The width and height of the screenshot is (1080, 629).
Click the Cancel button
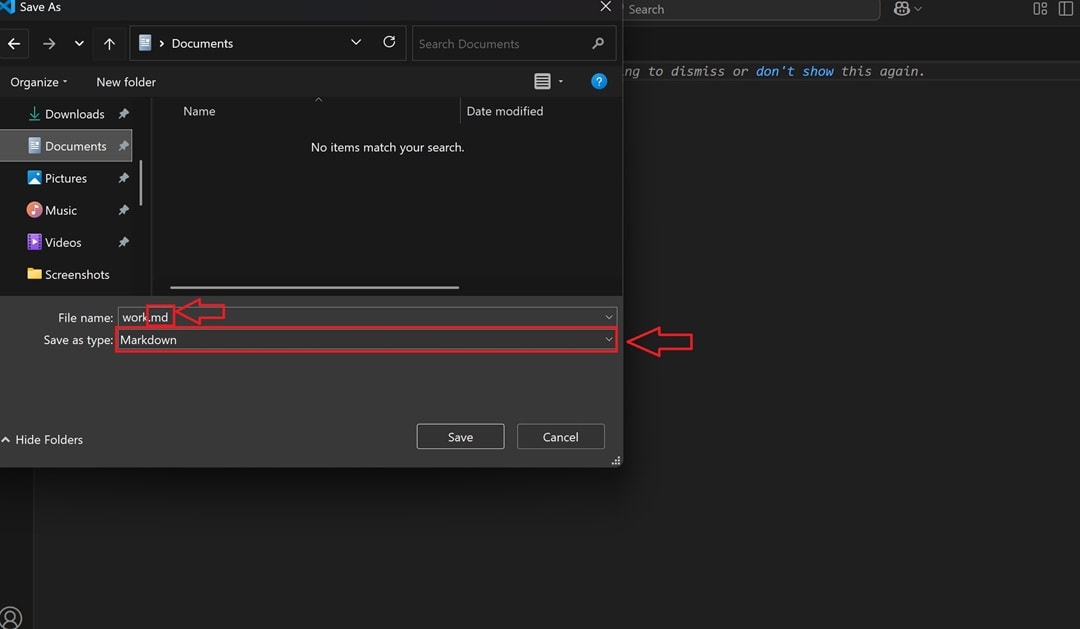pyautogui.click(x=561, y=437)
